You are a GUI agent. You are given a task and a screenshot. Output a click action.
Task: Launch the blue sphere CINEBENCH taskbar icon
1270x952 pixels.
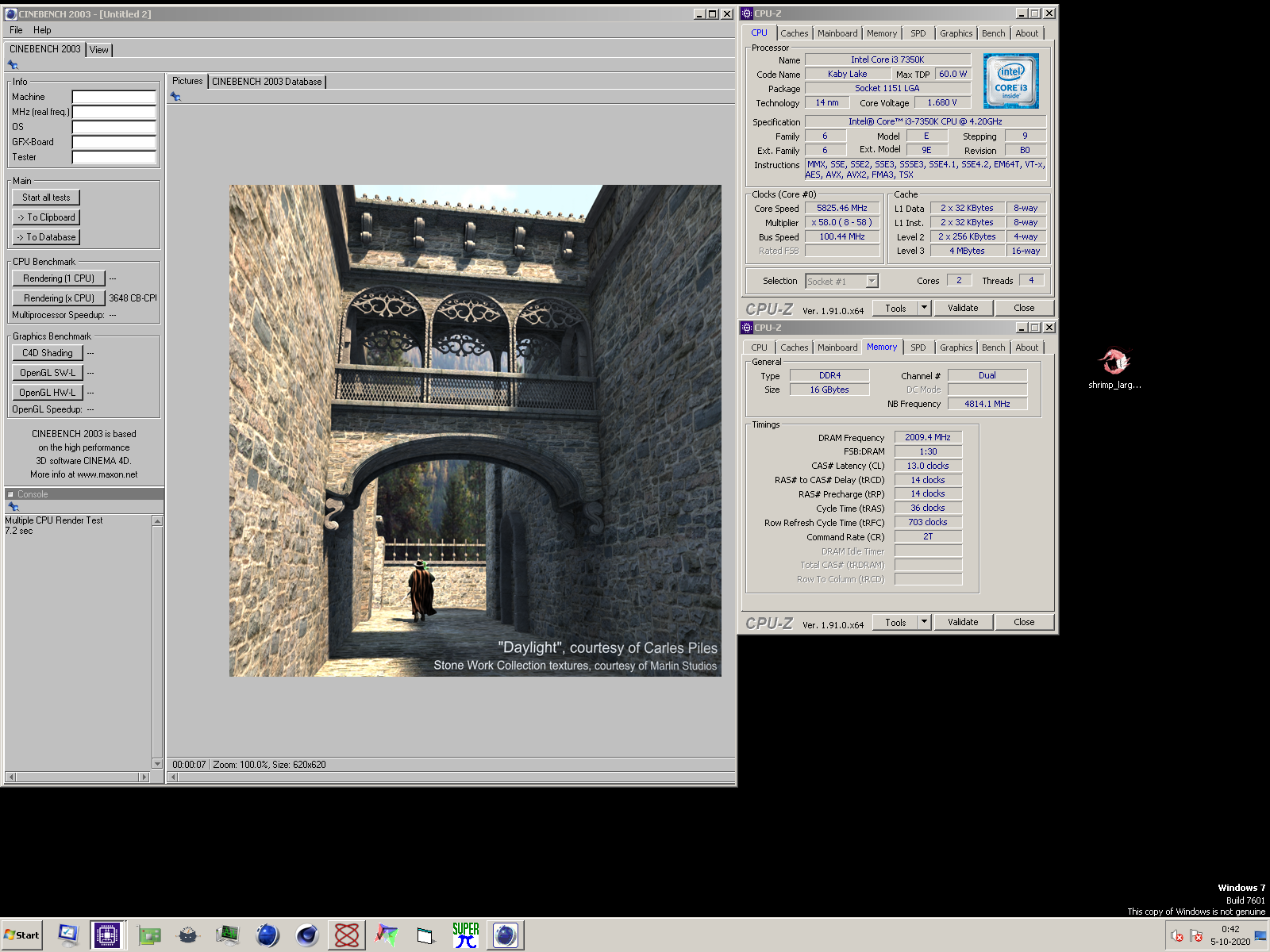pos(267,935)
